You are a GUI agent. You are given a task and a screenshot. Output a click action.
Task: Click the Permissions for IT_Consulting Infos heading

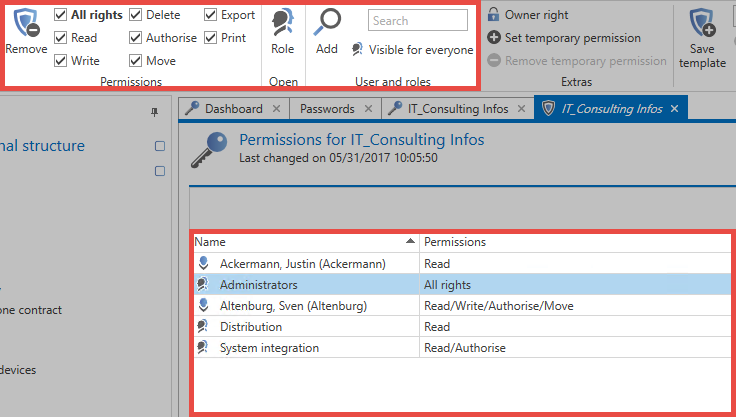point(362,140)
